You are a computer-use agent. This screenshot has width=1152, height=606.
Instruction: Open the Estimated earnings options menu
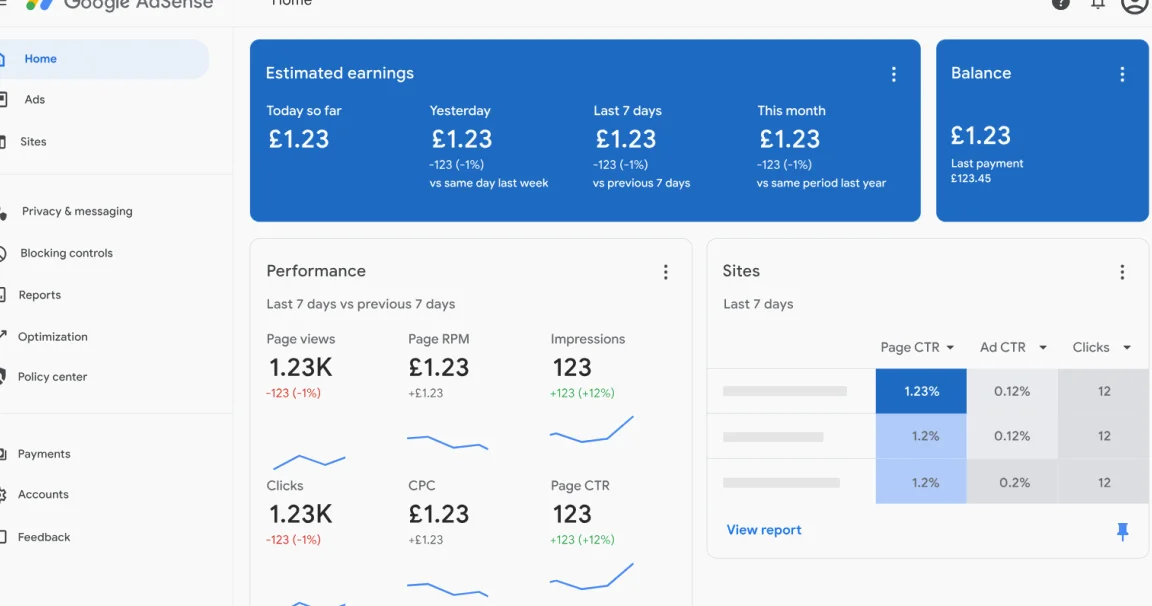894,73
